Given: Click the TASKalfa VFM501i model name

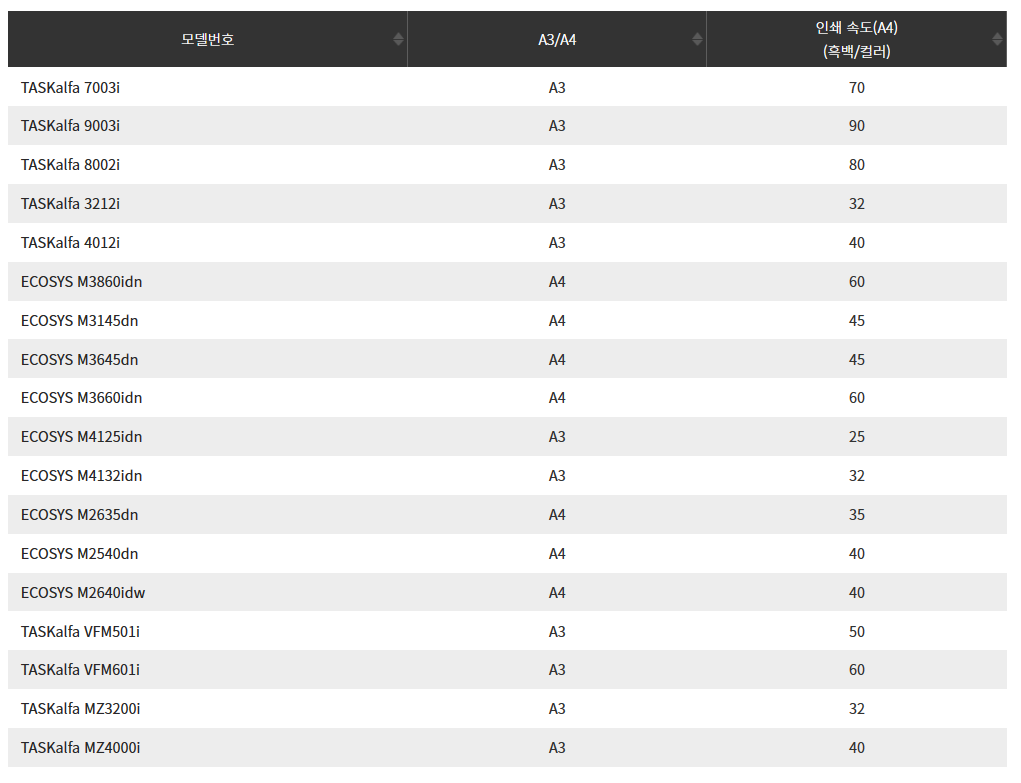Looking at the screenshot, I should click(x=80, y=632).
